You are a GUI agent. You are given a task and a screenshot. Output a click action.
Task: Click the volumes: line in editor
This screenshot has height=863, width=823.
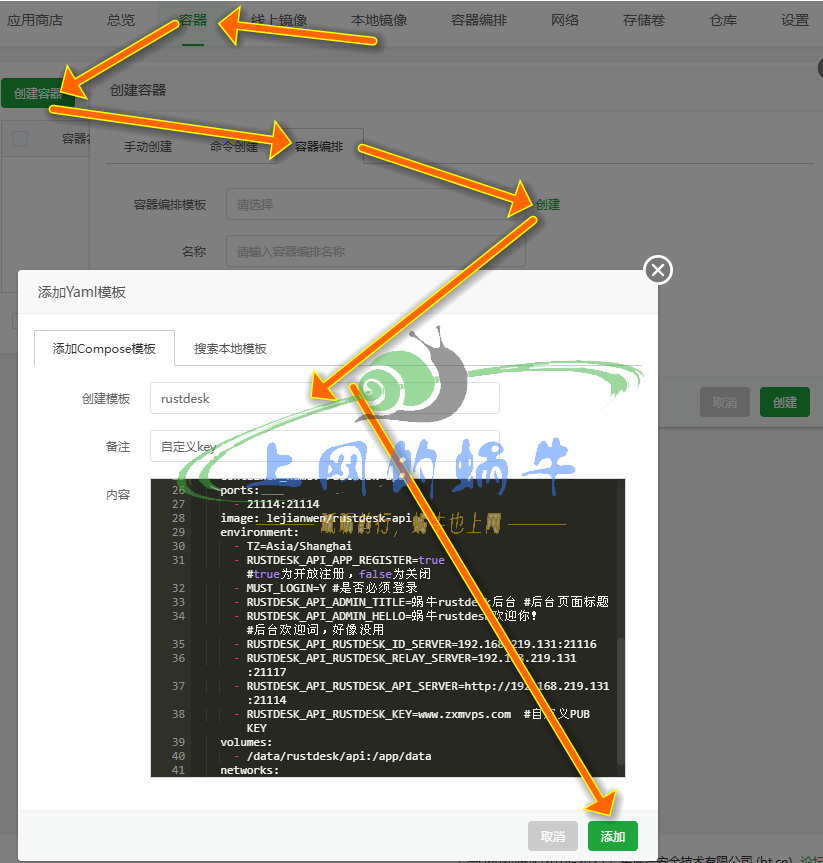[x=246, y=742]
